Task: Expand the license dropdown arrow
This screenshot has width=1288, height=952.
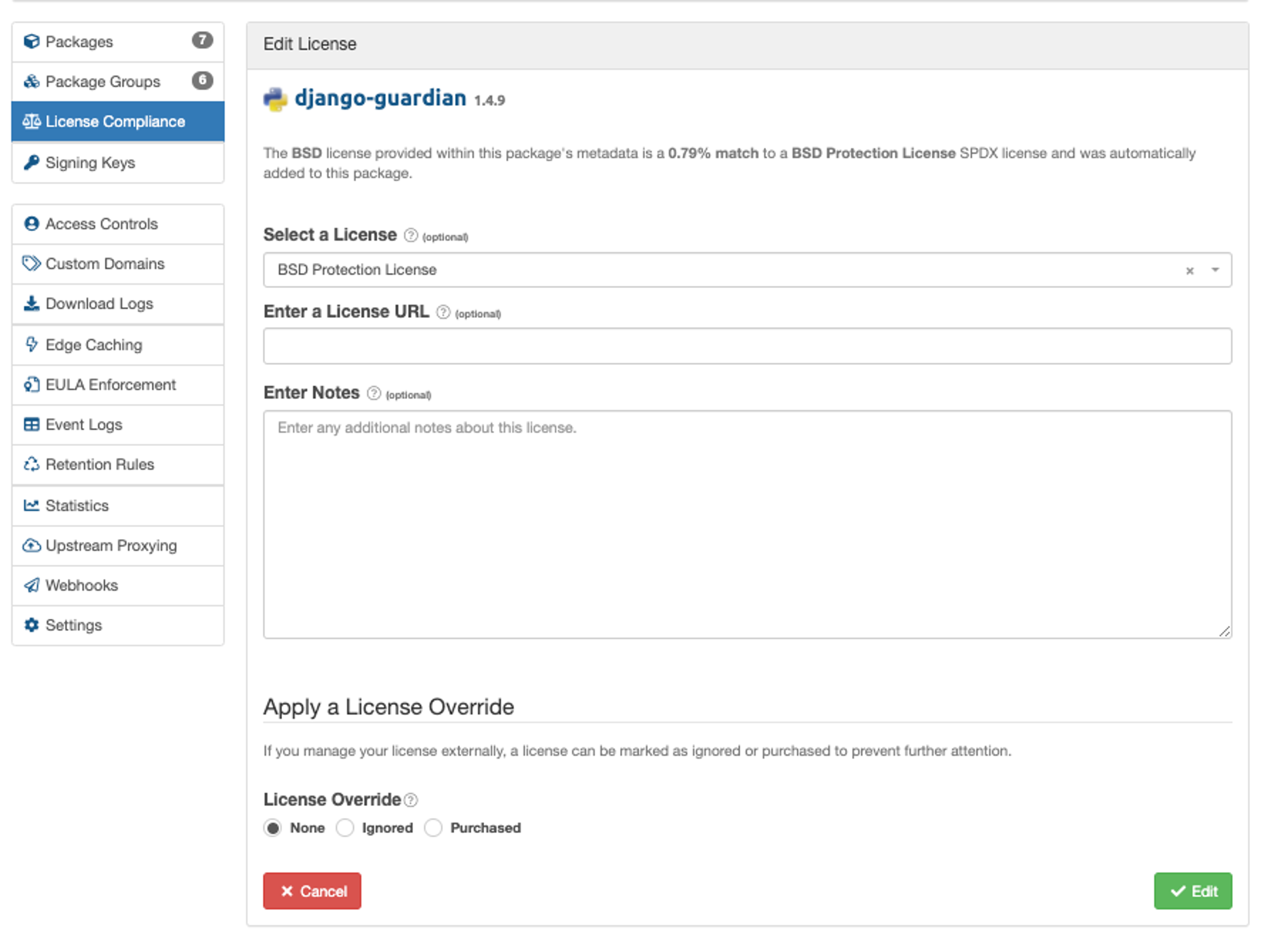Action: pyautogui.click(x=1215, y=270)
